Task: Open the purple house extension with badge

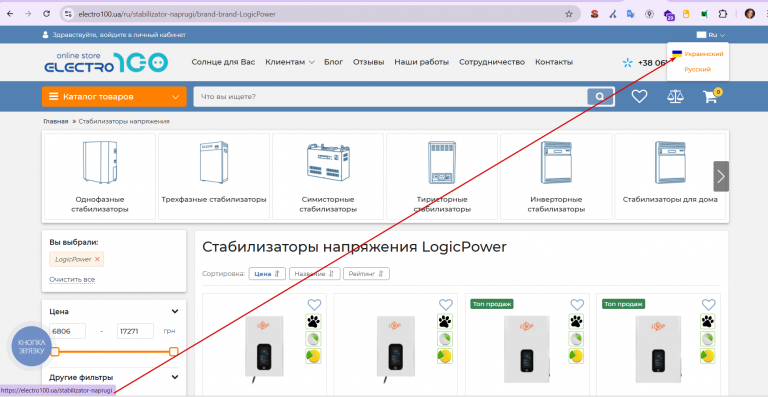Action: pyautogui.click(x=669, y=15)
